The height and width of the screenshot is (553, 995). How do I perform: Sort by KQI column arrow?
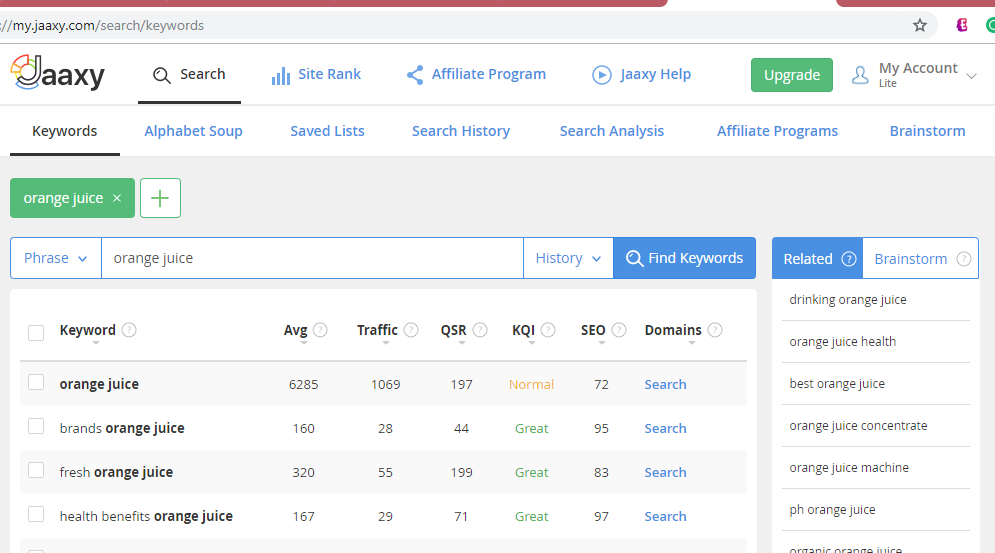click(x=532, y=343)
